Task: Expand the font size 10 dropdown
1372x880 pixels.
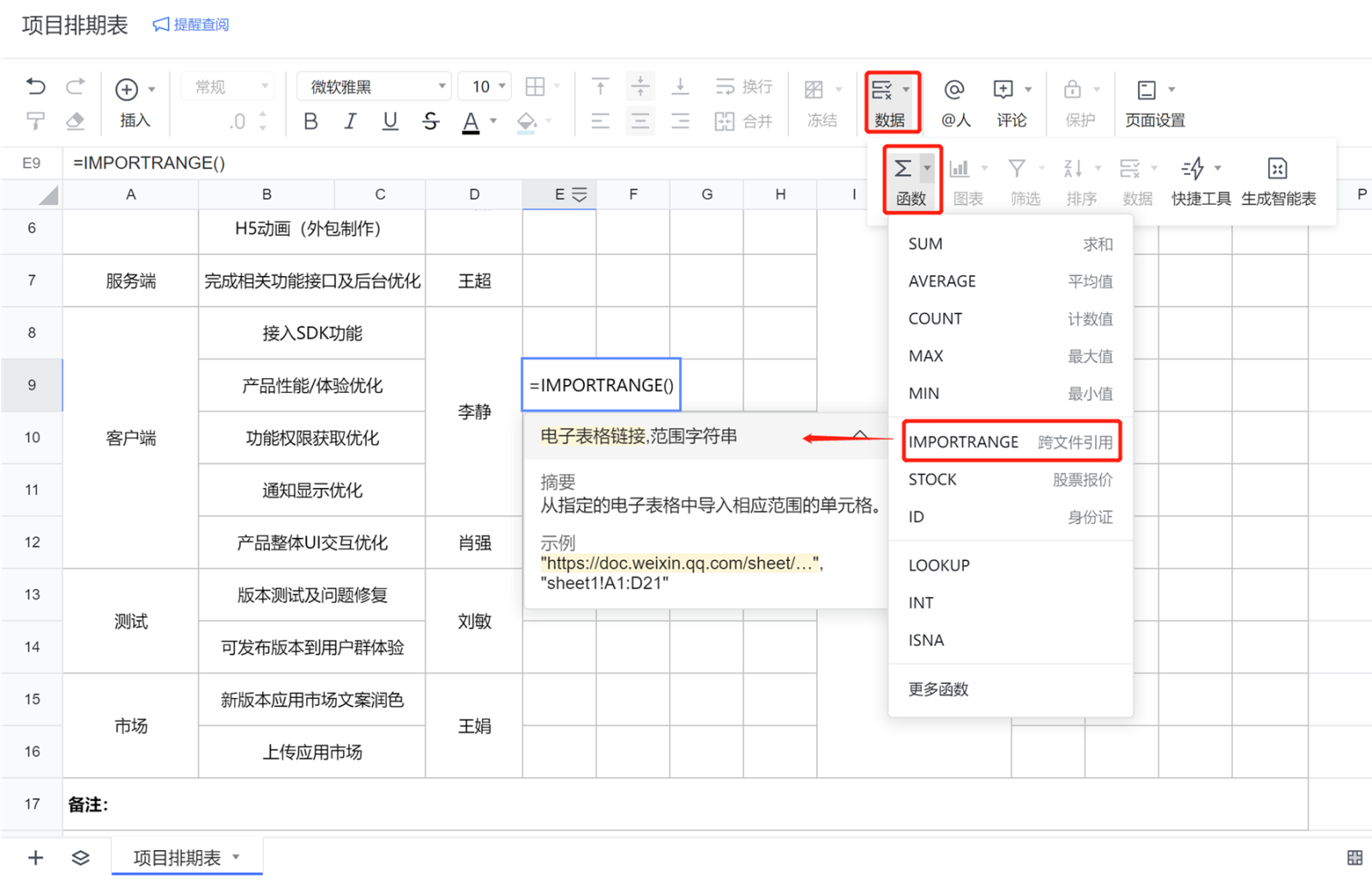Action: [x=502, y=87]
